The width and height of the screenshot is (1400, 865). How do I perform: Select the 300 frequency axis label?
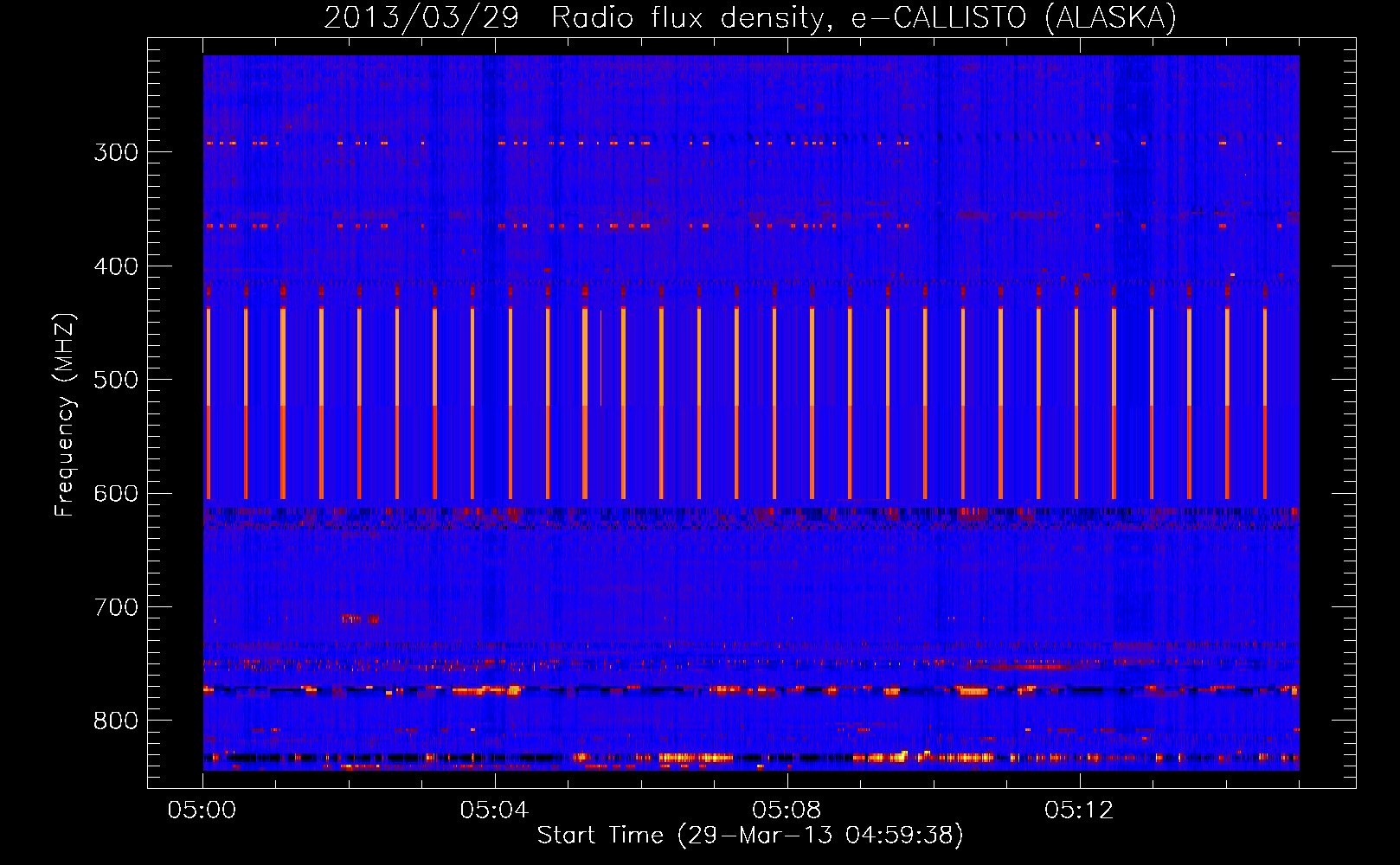[116, 152]
